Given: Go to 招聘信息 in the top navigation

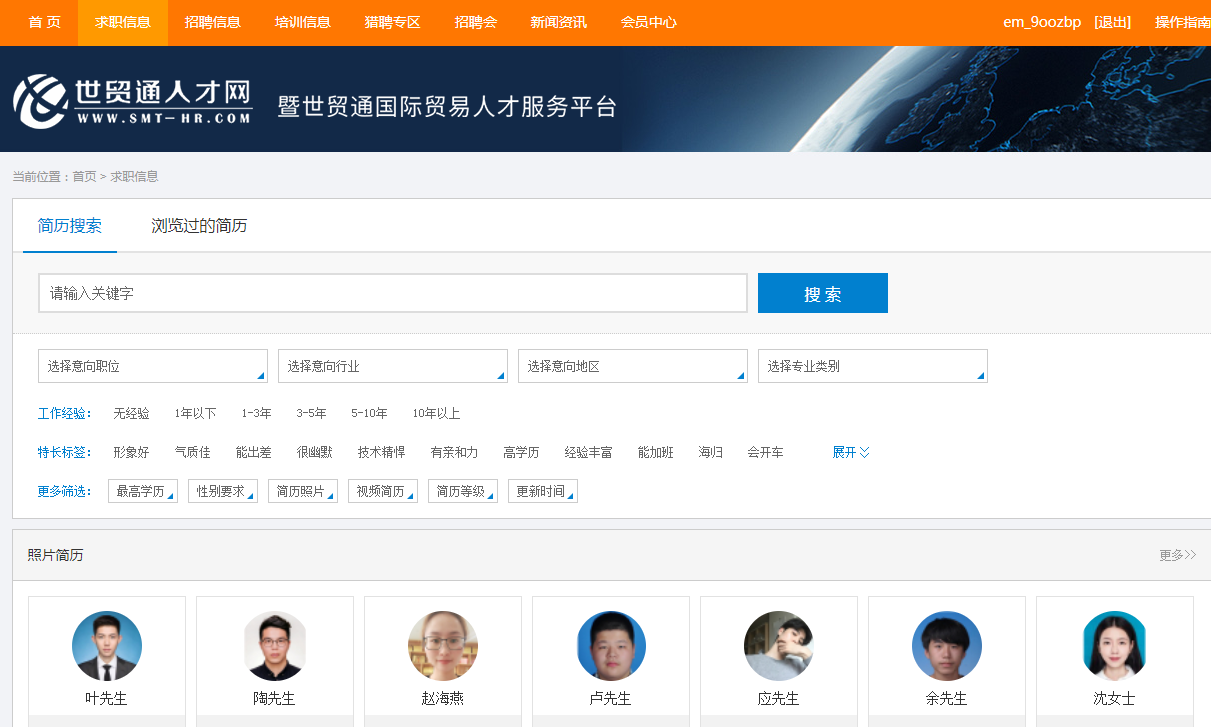Looking at the screenshot, I should point(213,22).
